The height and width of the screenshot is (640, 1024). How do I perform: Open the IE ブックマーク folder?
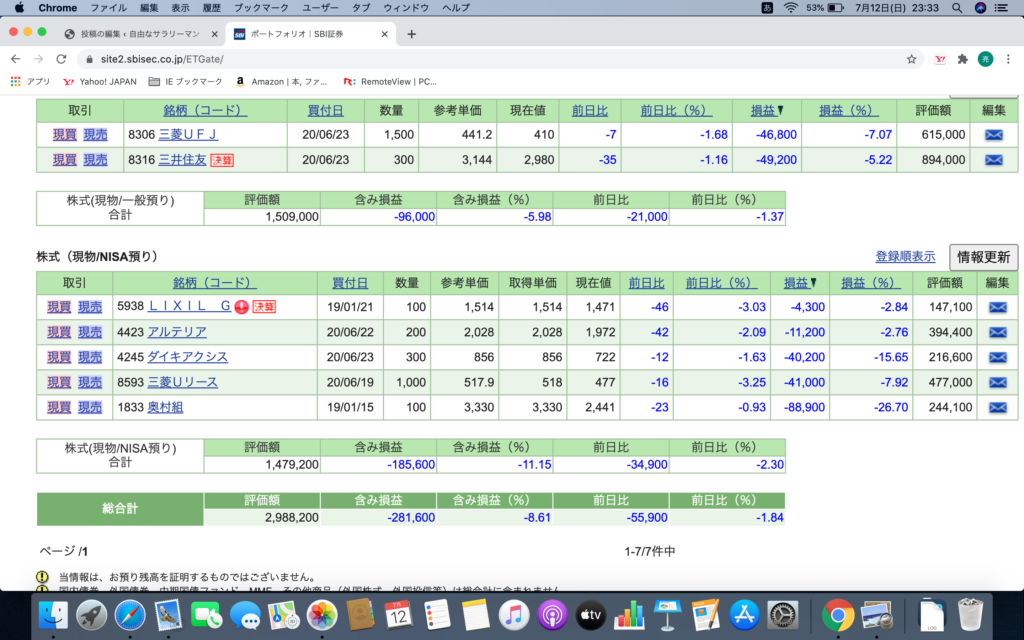pos(185,82)
